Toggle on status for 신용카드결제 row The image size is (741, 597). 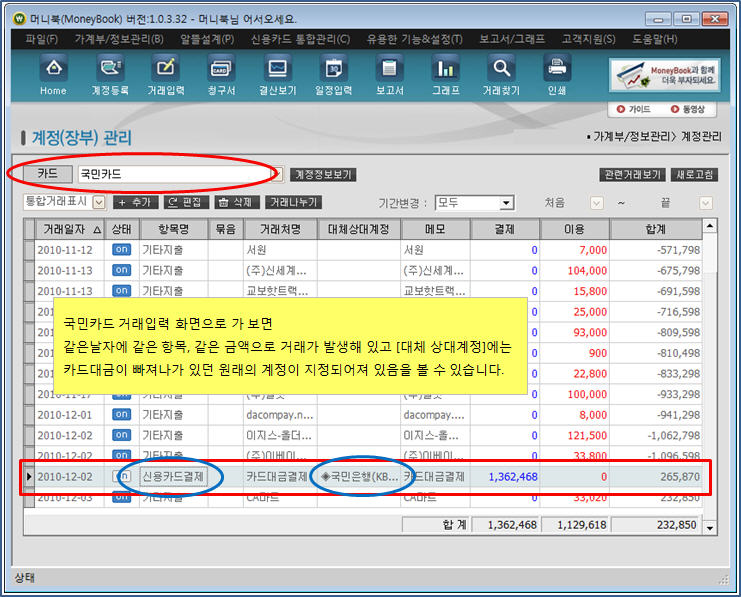[121, 476]
